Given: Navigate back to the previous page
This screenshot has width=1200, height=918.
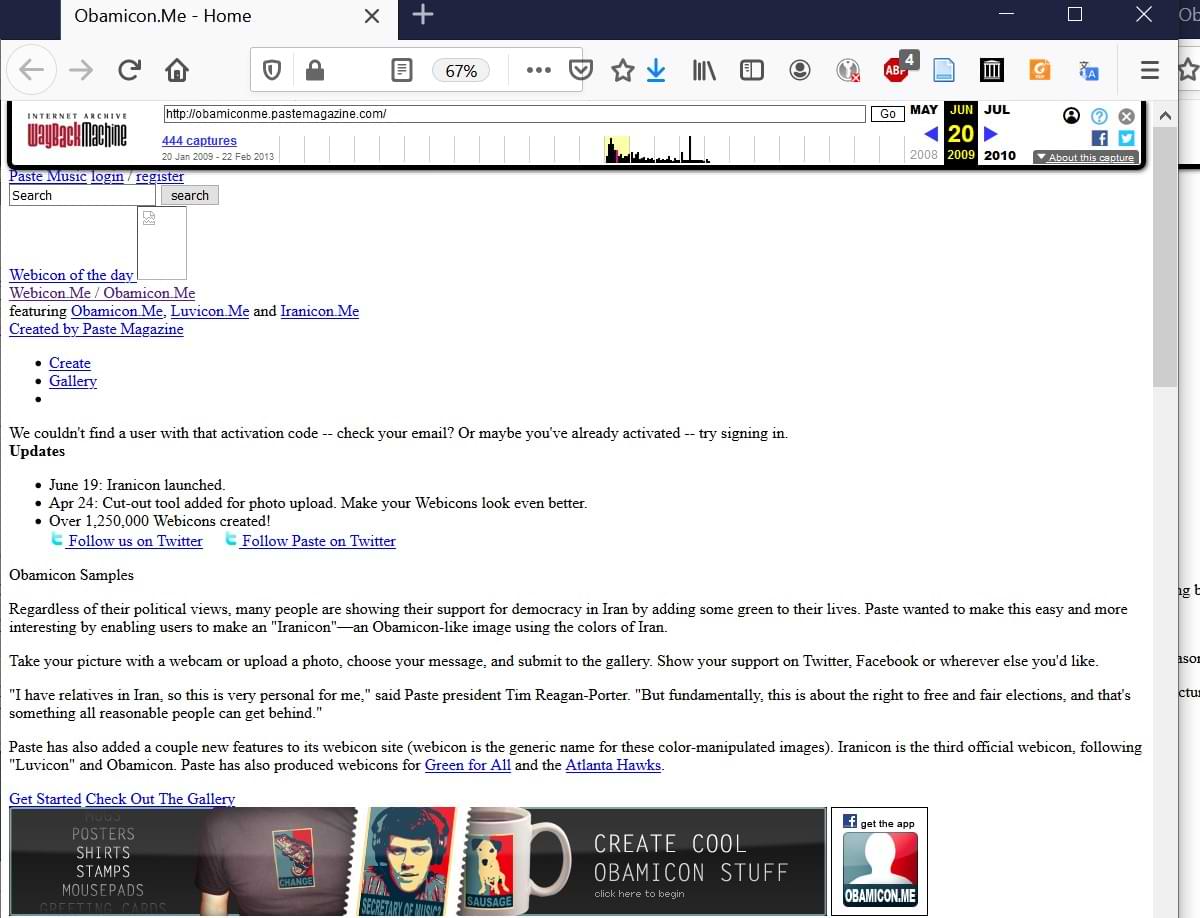Looking at the screenshot, I should pyautogui.click(x=32, y=70).
